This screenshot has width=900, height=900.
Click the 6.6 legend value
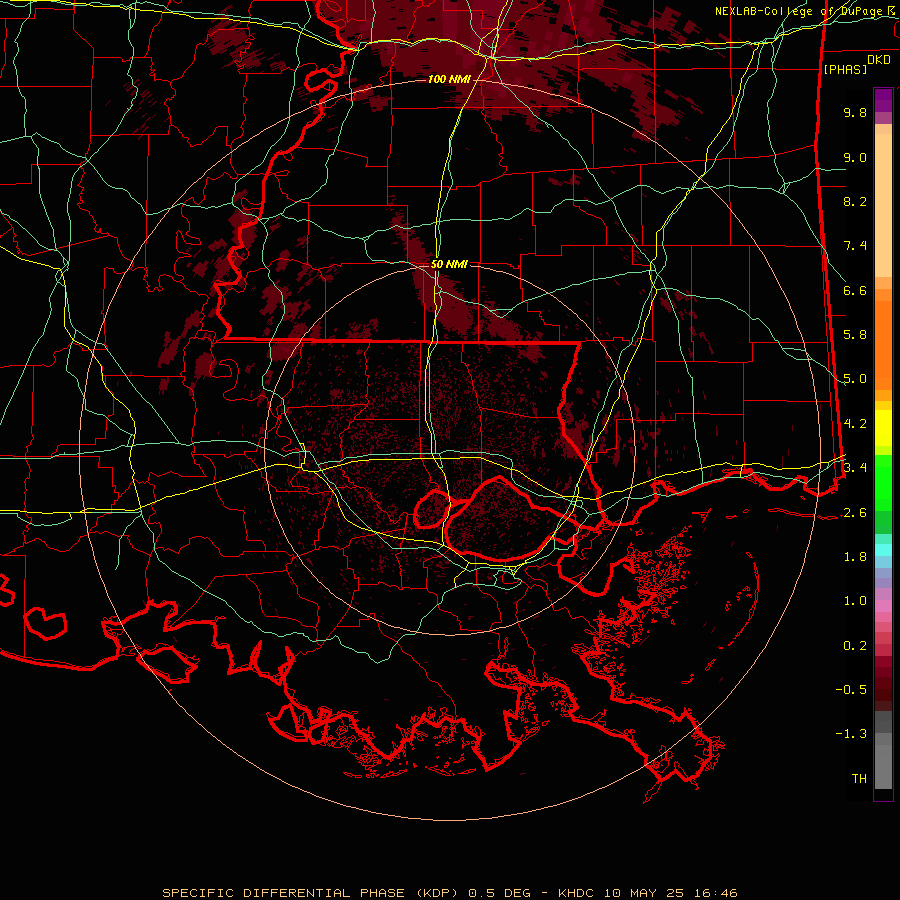(855, 290)
